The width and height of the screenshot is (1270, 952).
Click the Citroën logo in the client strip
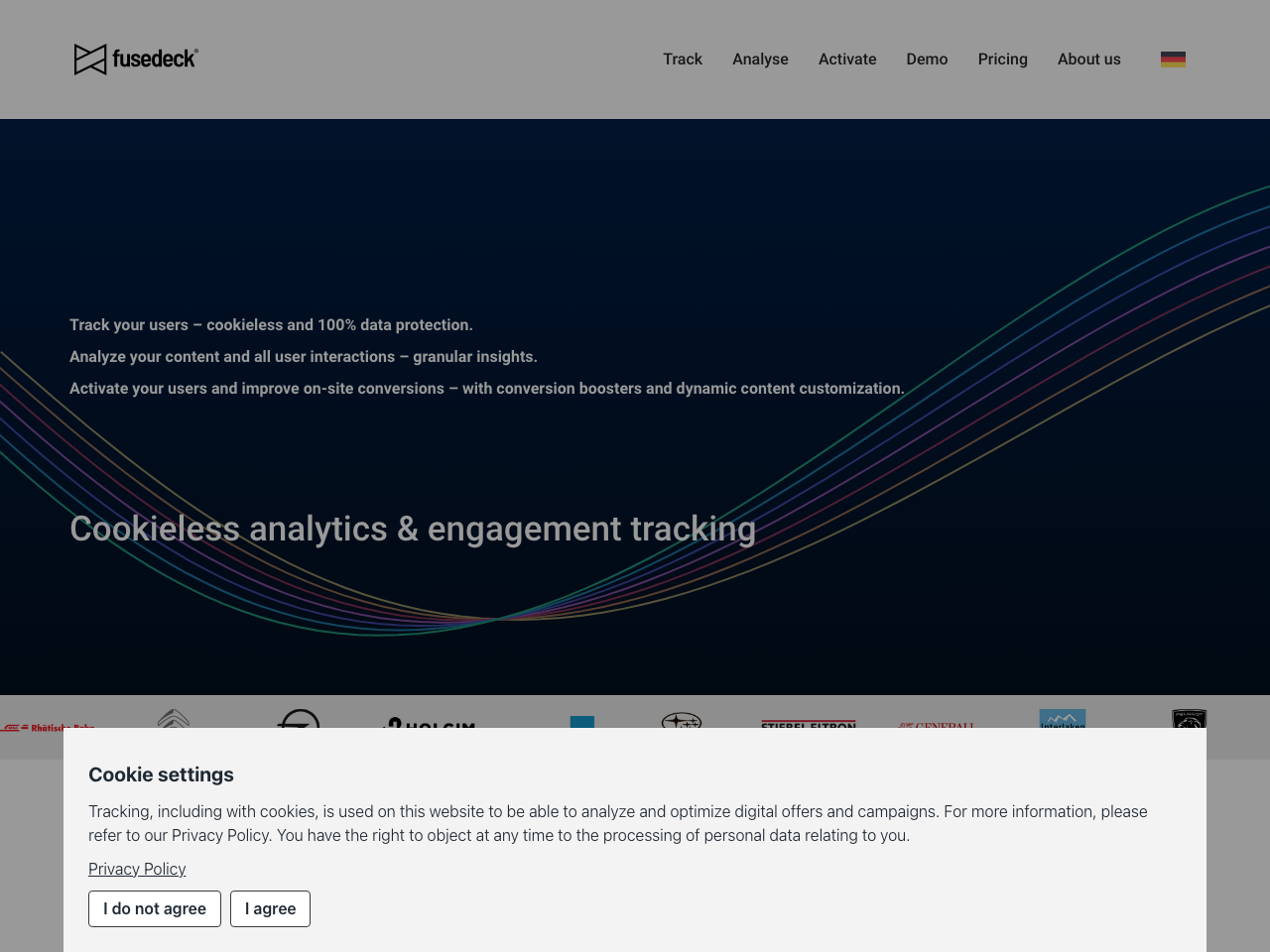click(175, 724)
